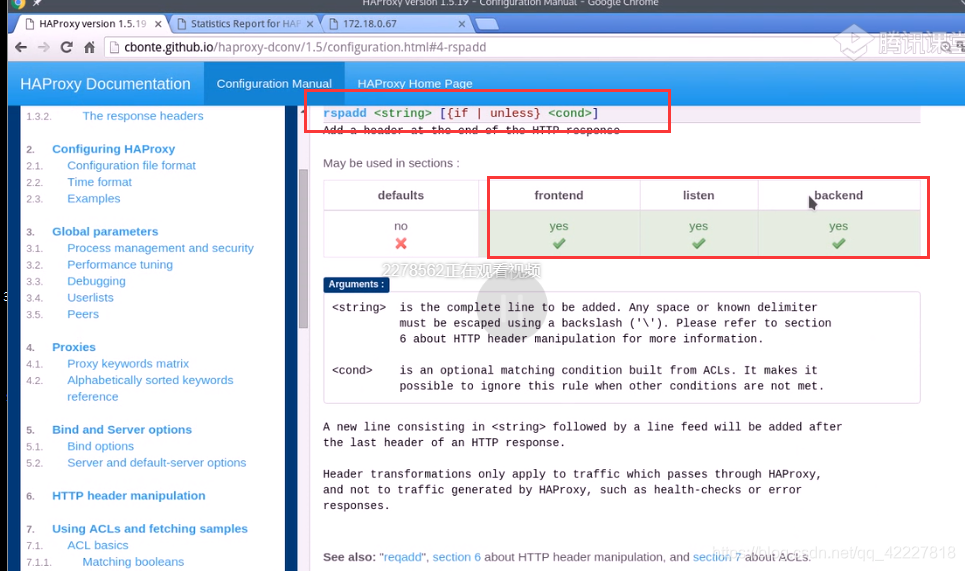Open HAProxy Documentation brand link

click(105, 84)
